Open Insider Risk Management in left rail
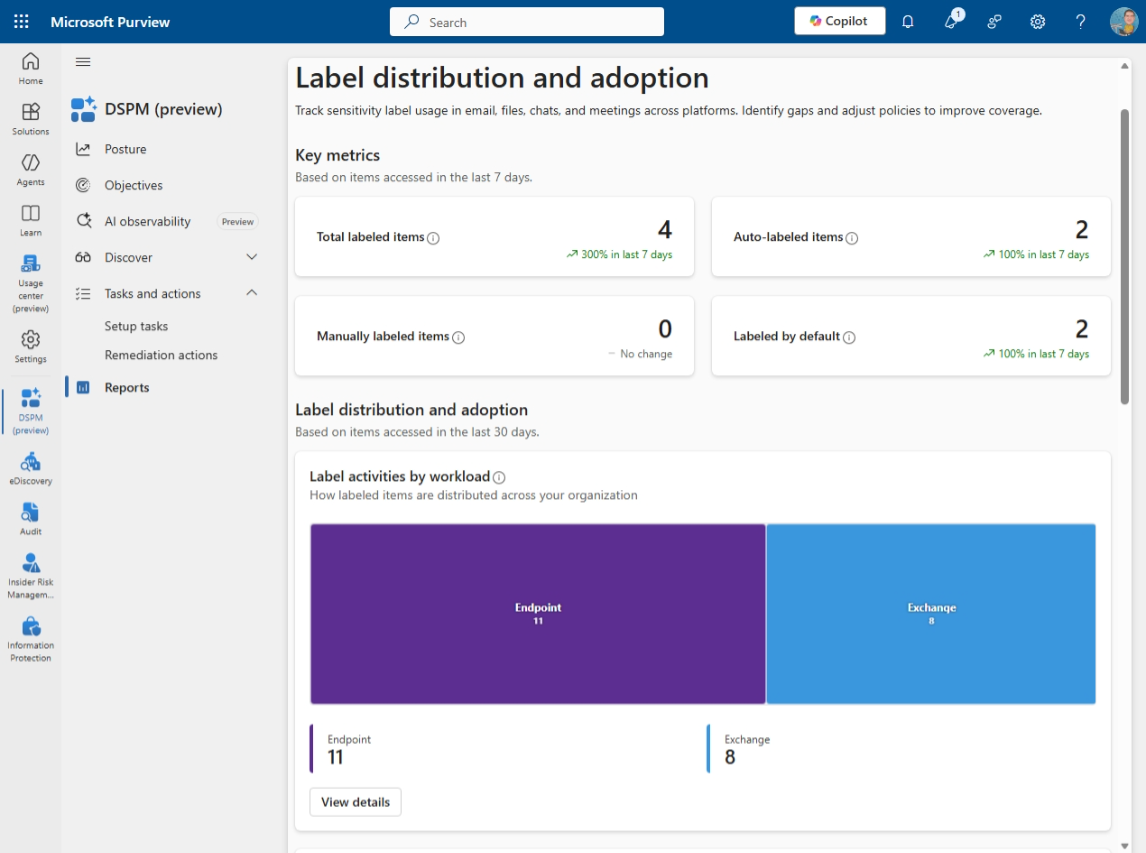1146x853 pixels. click(31, 575)
